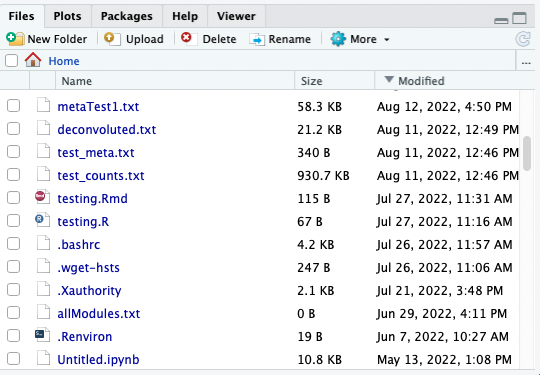Tick the checkbox for testing.R
This screenshot has width=540, height=375.
[13, 221]
